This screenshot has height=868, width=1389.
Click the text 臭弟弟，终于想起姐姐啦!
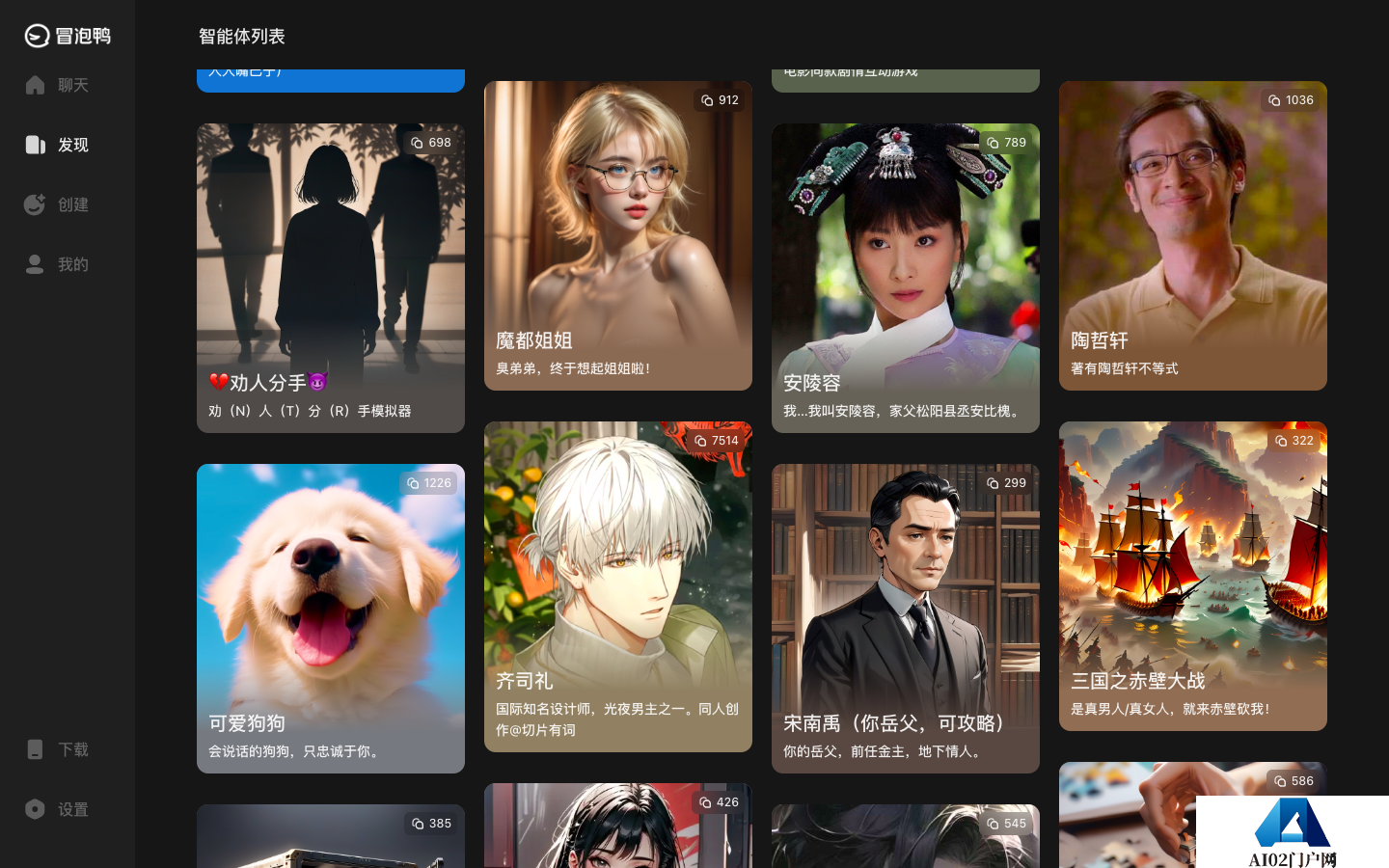click(x=573, y=368)
